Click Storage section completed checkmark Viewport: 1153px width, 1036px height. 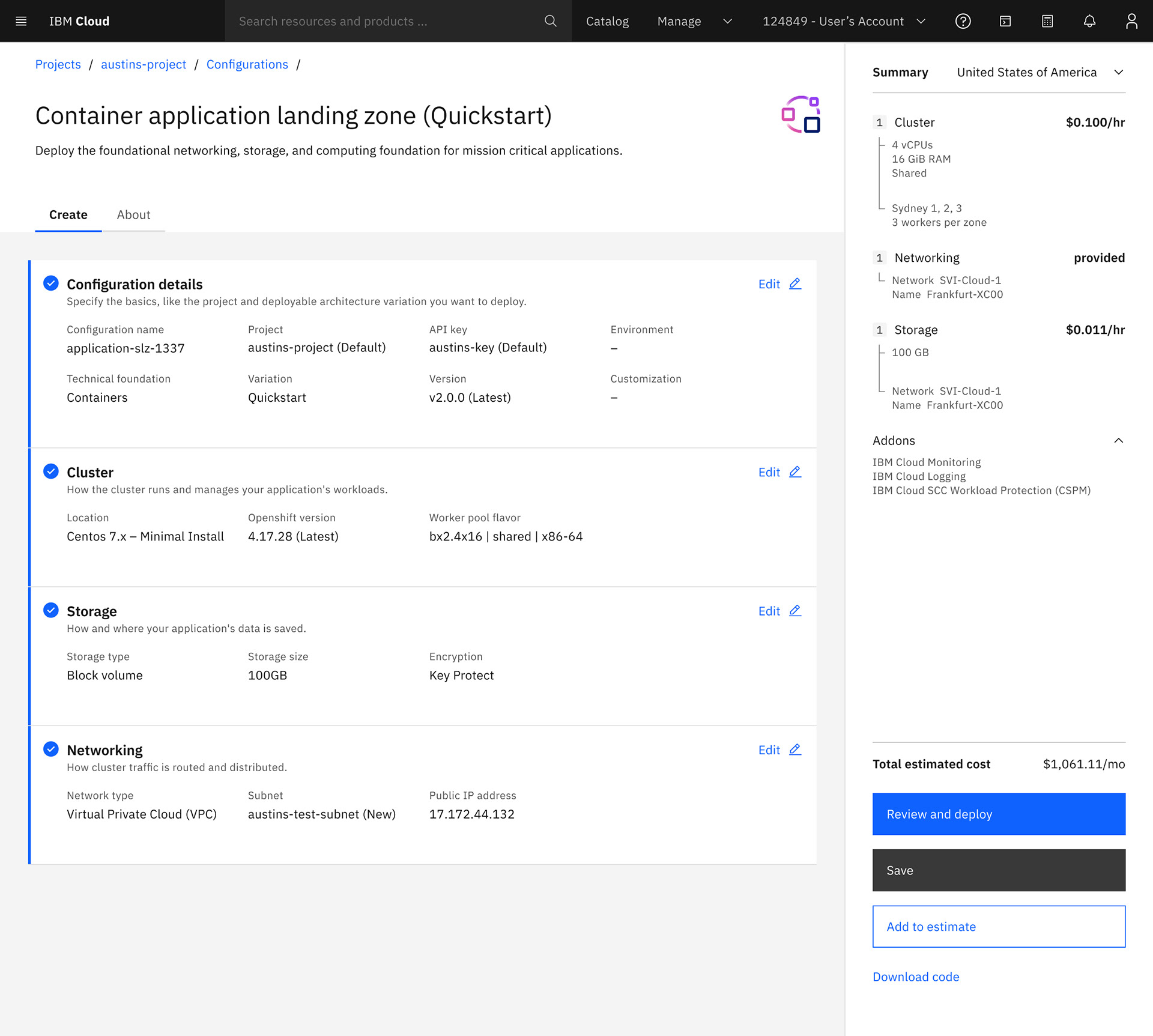[x=51, y=610]
